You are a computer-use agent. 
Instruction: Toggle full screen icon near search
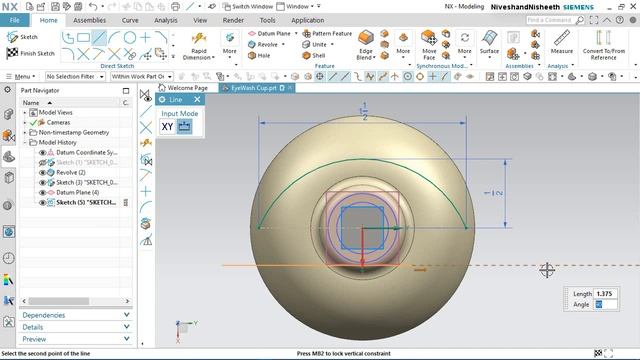pos(594,20)
